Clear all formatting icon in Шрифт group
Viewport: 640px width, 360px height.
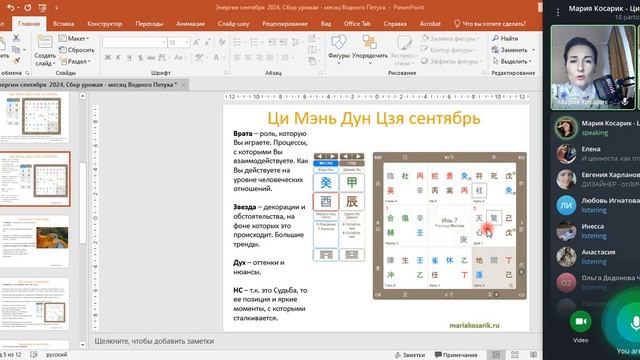222,42
